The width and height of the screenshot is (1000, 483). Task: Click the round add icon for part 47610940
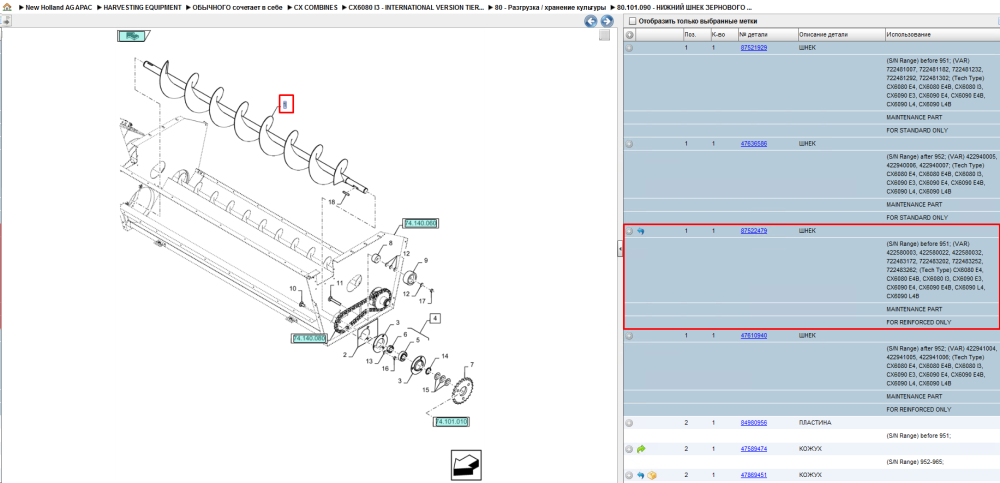(629, 335)
